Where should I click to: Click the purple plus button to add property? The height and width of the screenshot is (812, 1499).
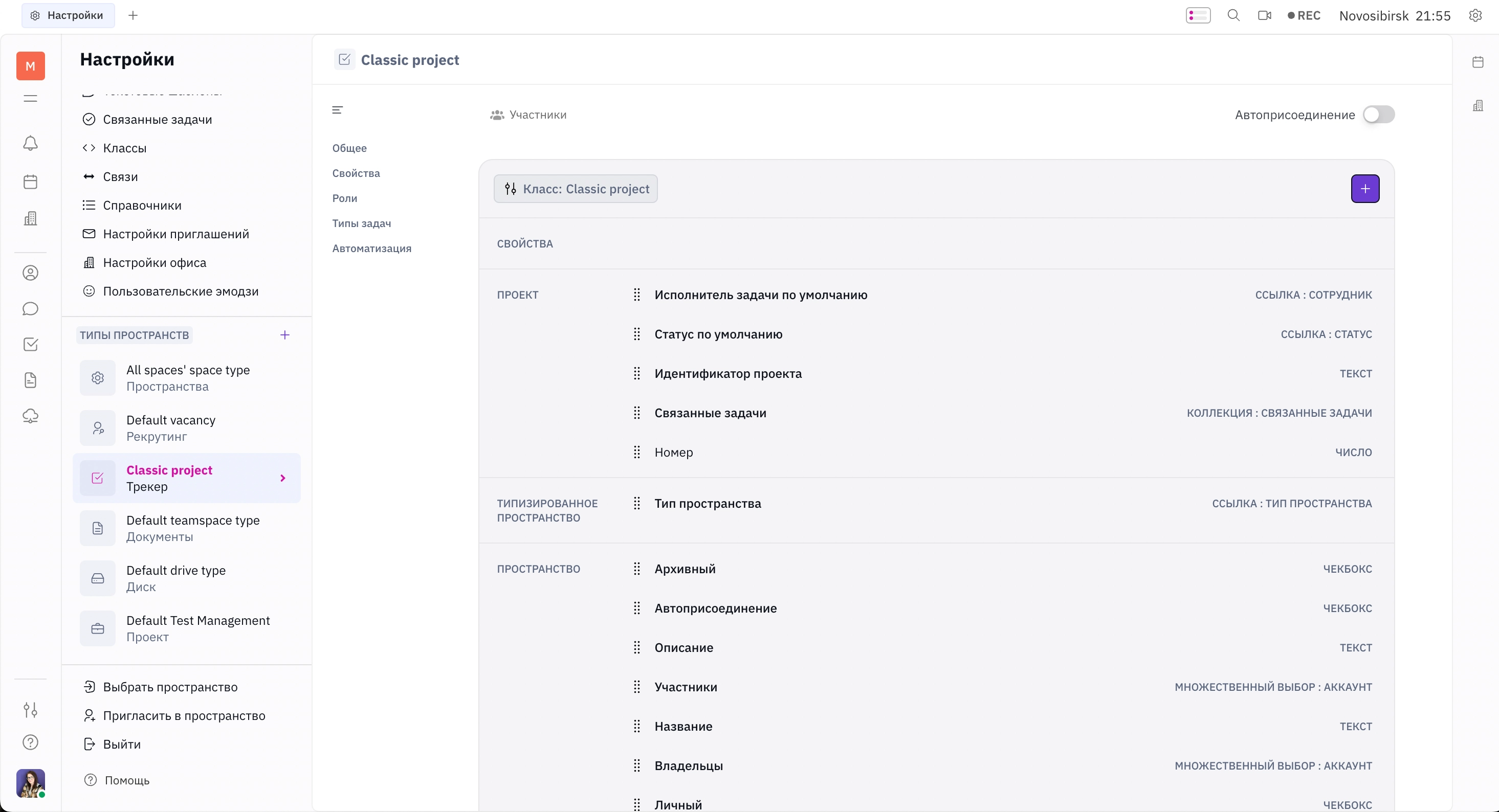(x=1364, y=189)
